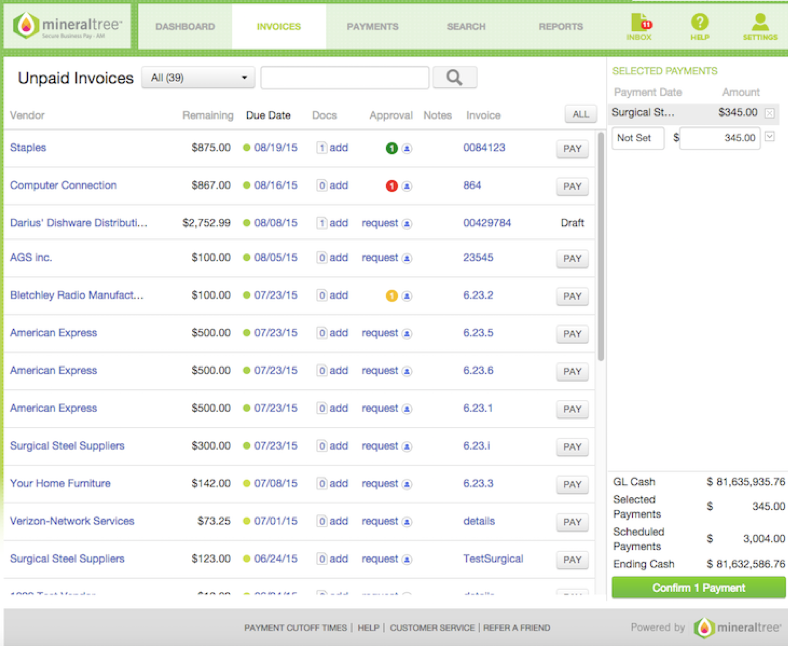The height and width of the screenshot is (646, 788).
Task: Sort invoices by Due Date column
Action: (268, 116)
